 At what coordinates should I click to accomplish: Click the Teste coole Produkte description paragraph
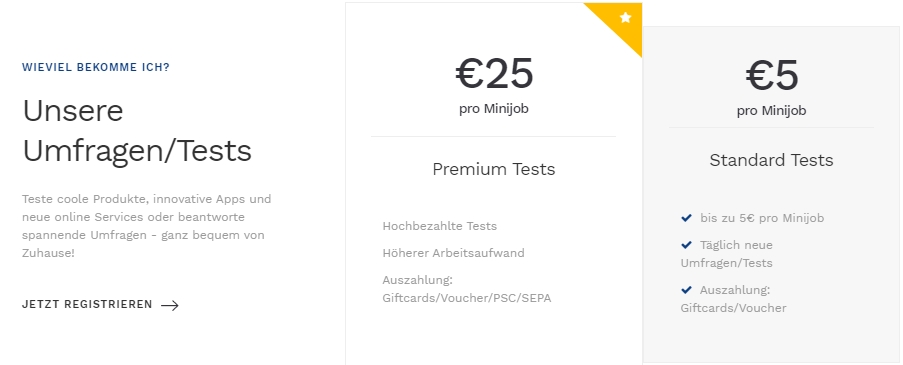click(x=147, y=226)
